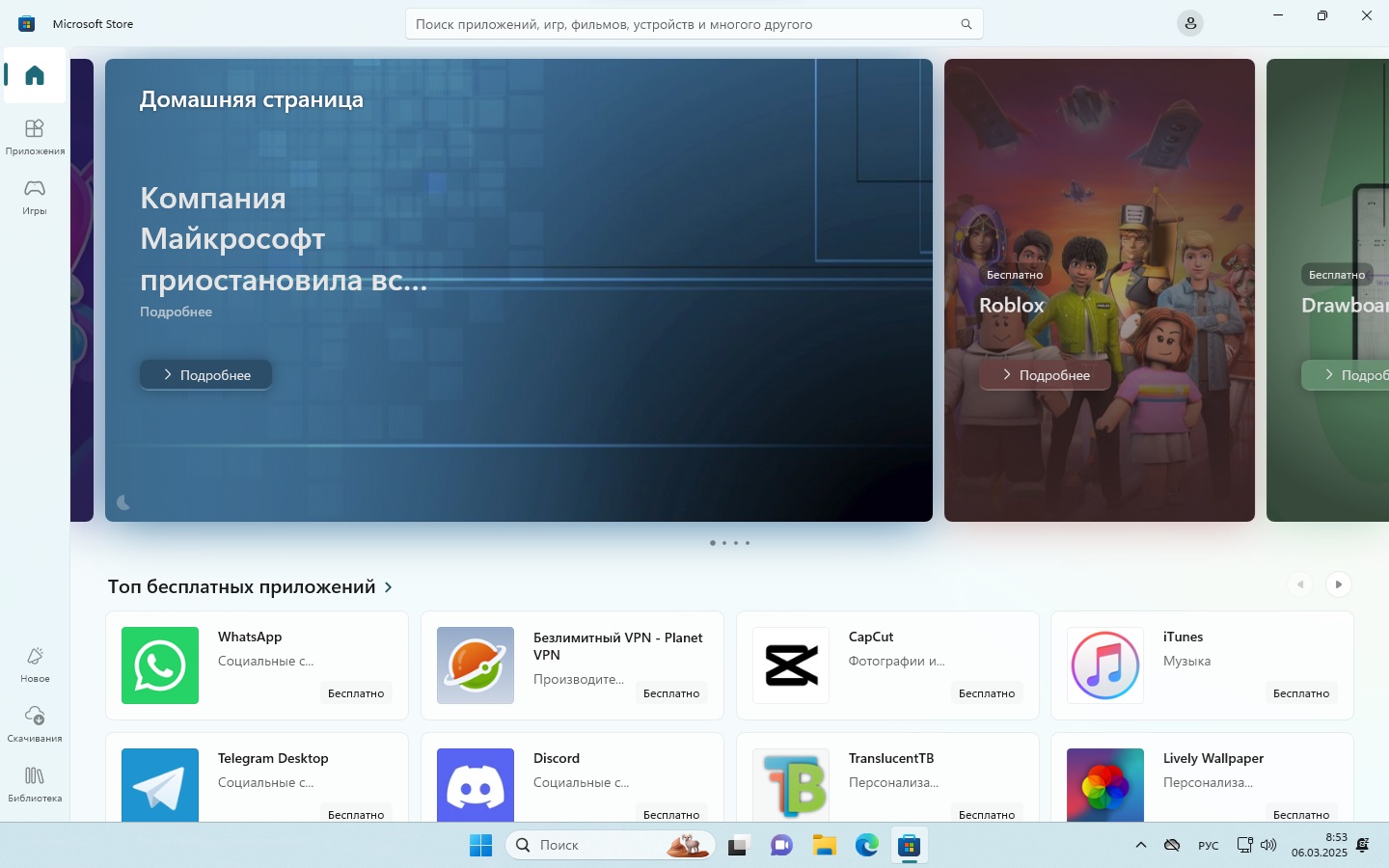The height and width of the screenshot is (868, 1389).
Task: Switch the РУС input language indicator
Action: 1208,846
